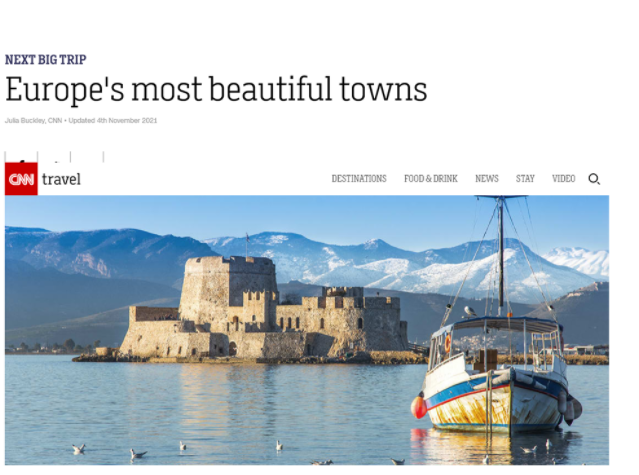Click the Next Big Trip category link

coord(46,59)
